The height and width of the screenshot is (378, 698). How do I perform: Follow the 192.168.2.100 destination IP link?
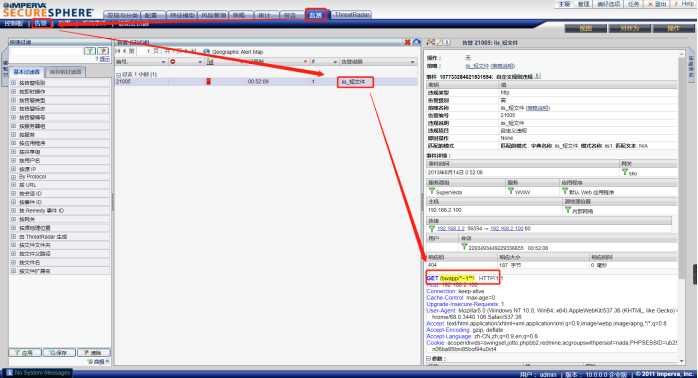507,228
